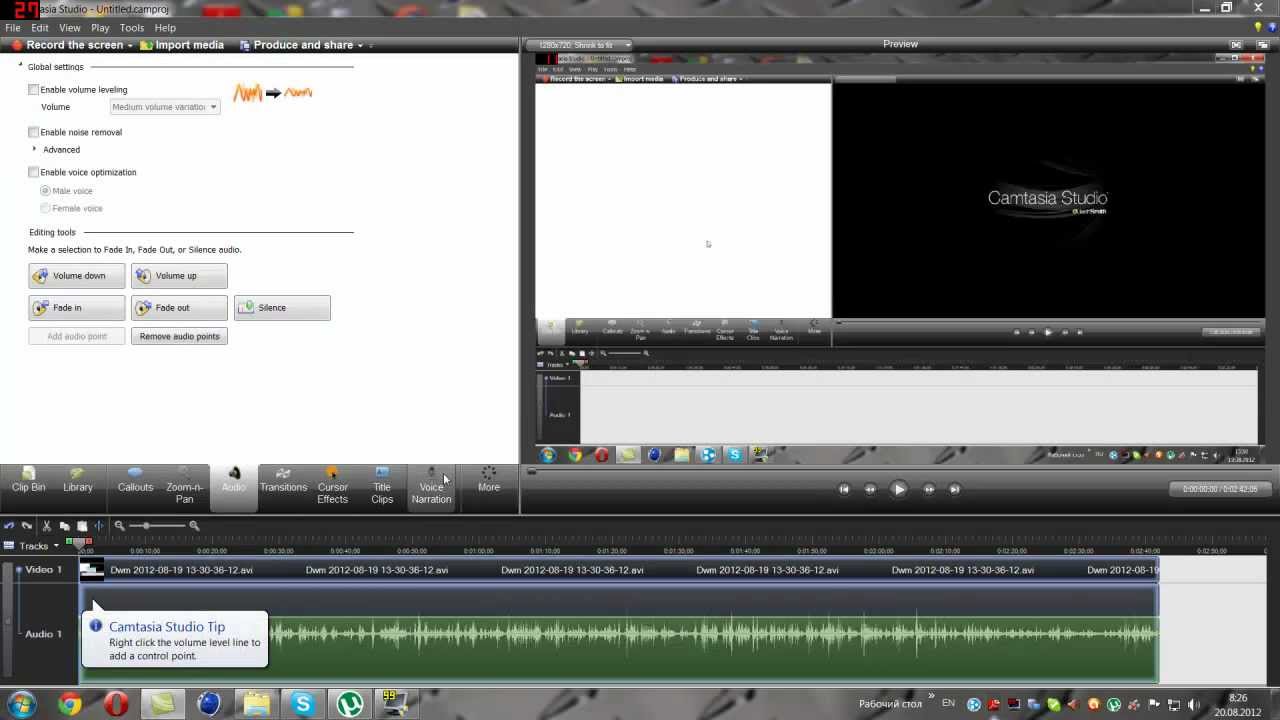
Task: Click the Copy icon in timeline toolbar
Action: [64, 525]
